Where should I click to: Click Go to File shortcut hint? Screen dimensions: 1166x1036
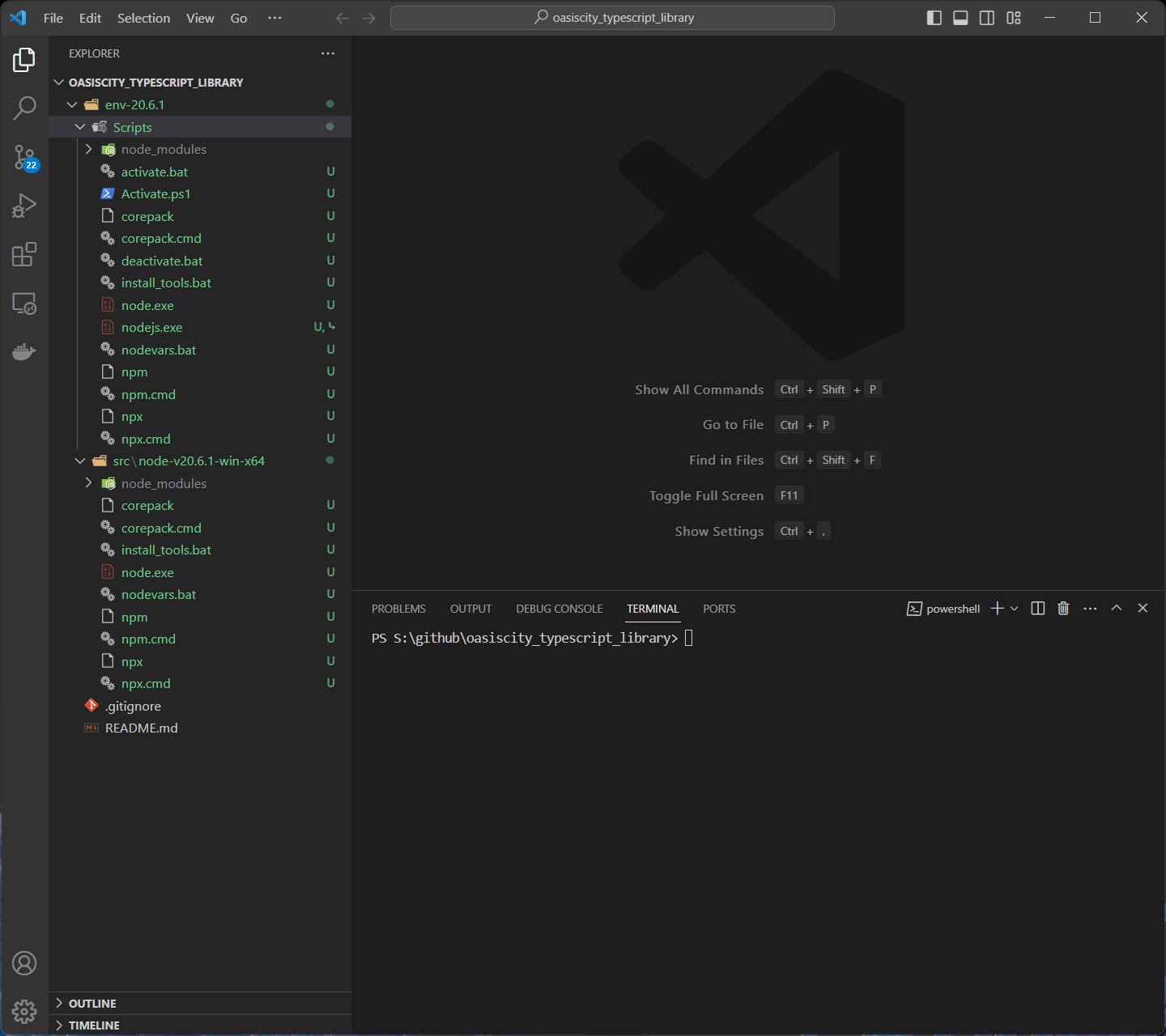coord(768,425)
